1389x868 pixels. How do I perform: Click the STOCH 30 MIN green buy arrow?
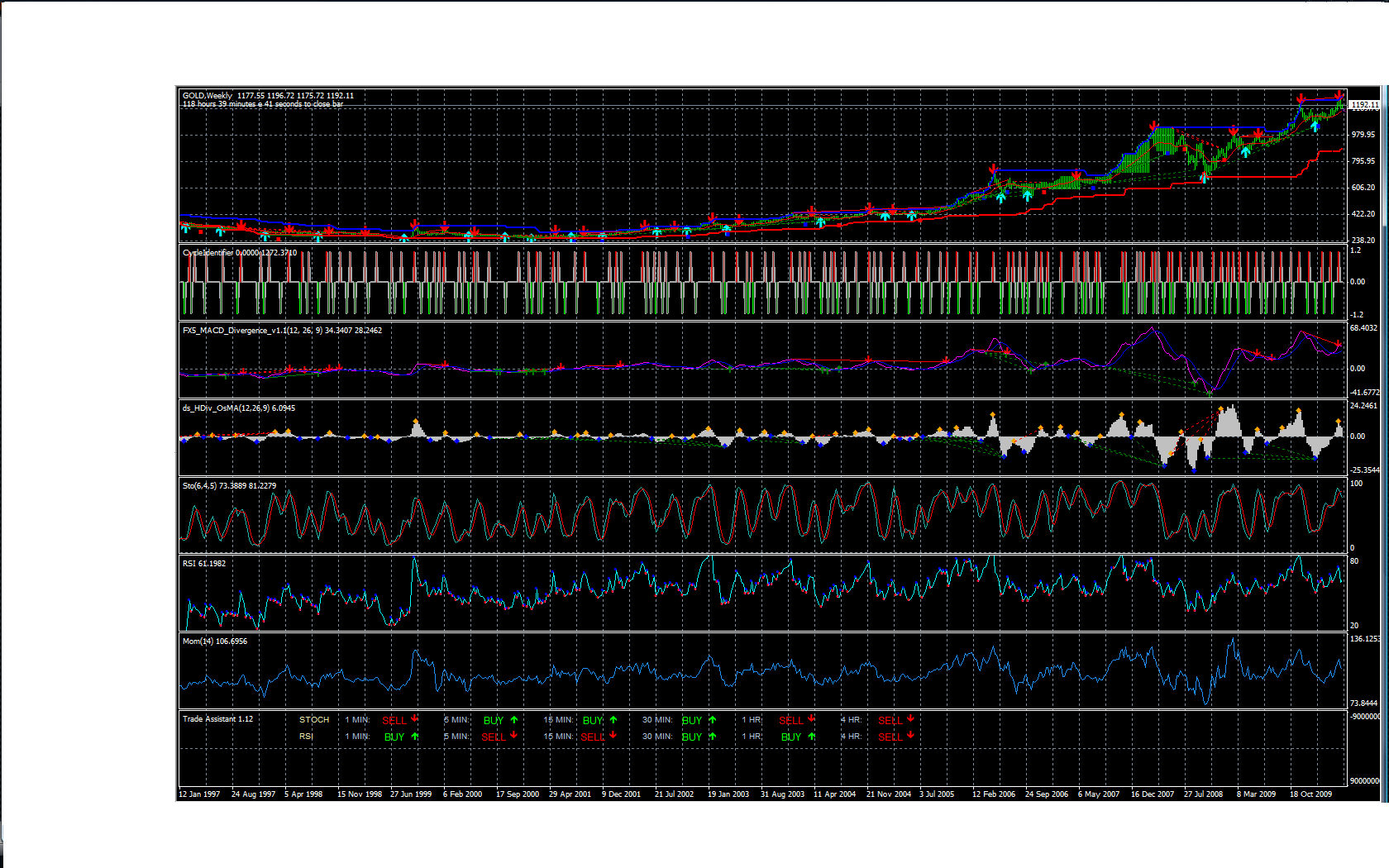(x=713, y=720)
